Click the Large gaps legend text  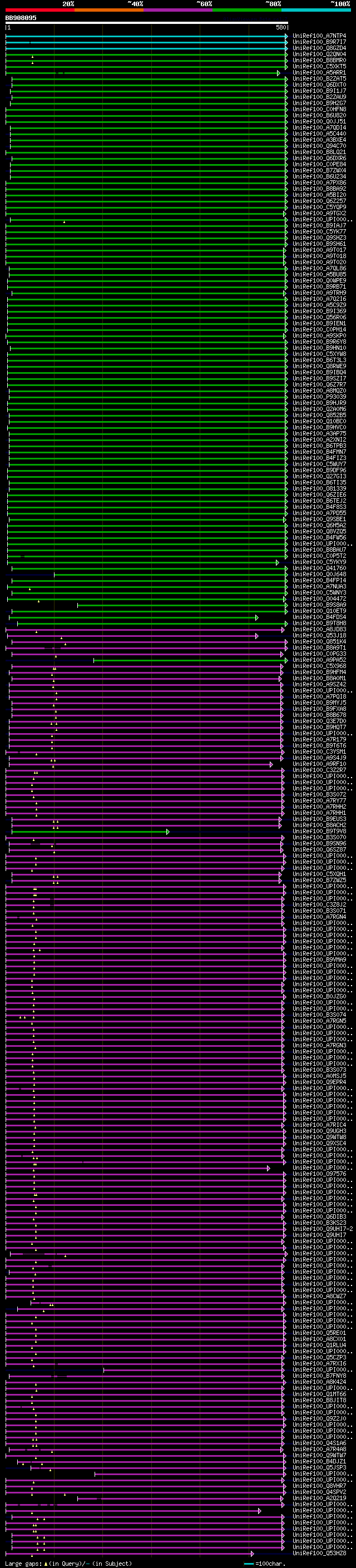pos(68,1564)
